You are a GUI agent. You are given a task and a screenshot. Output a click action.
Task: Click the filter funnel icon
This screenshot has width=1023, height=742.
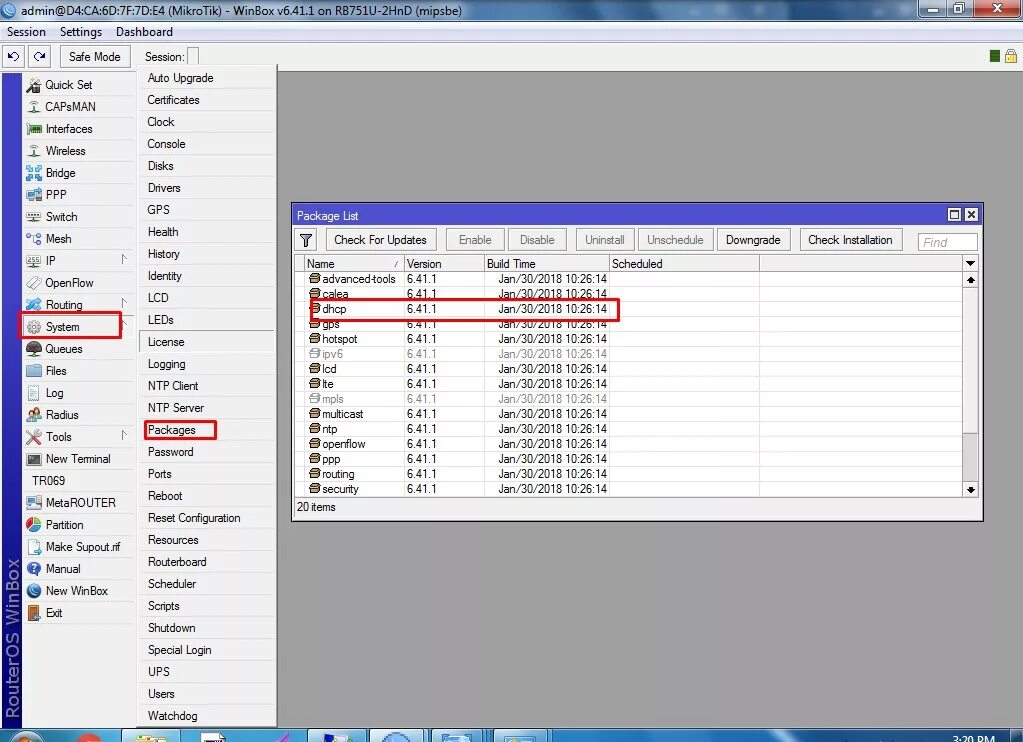tap(306, 240)
